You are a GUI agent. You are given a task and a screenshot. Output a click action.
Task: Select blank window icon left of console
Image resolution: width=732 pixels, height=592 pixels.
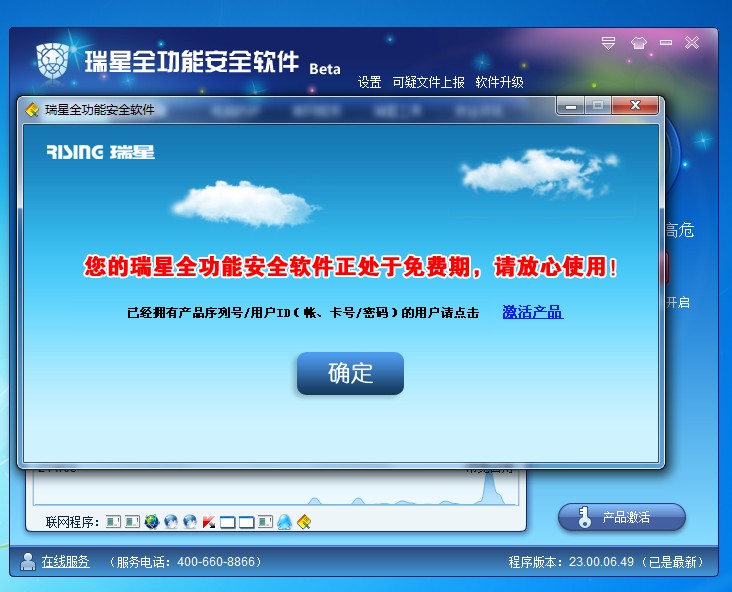246,522
